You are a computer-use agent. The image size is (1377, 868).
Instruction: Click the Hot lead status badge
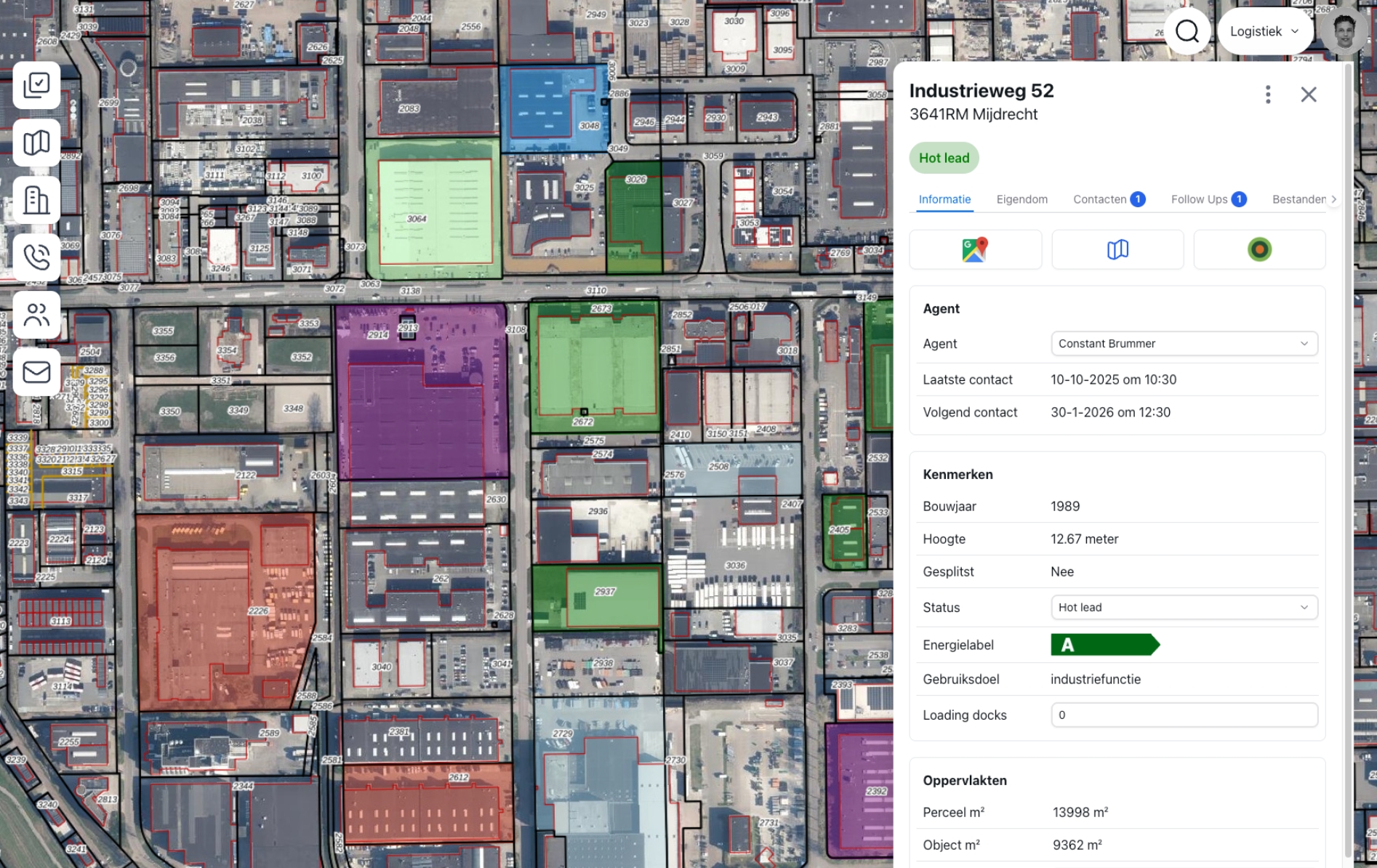(944, 158)
